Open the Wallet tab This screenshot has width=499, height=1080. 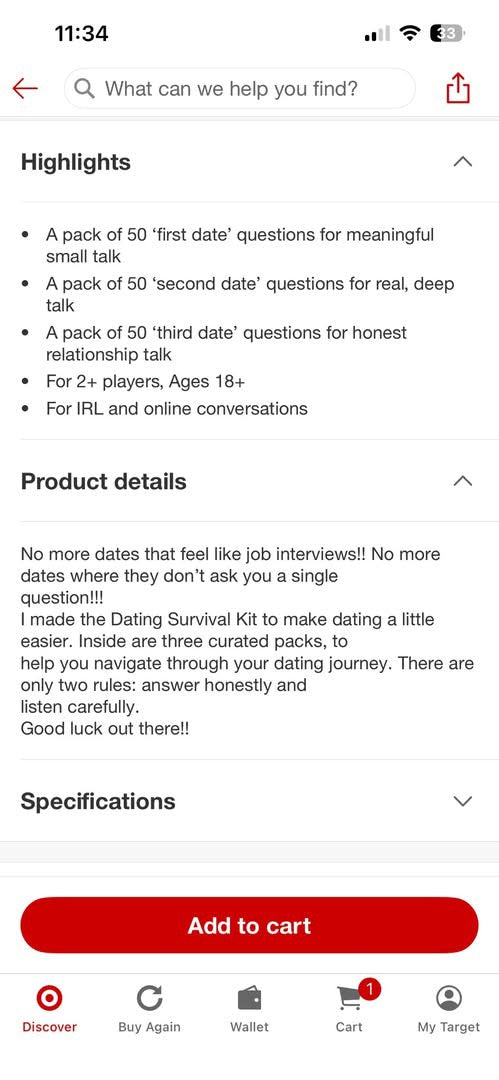250,1009
